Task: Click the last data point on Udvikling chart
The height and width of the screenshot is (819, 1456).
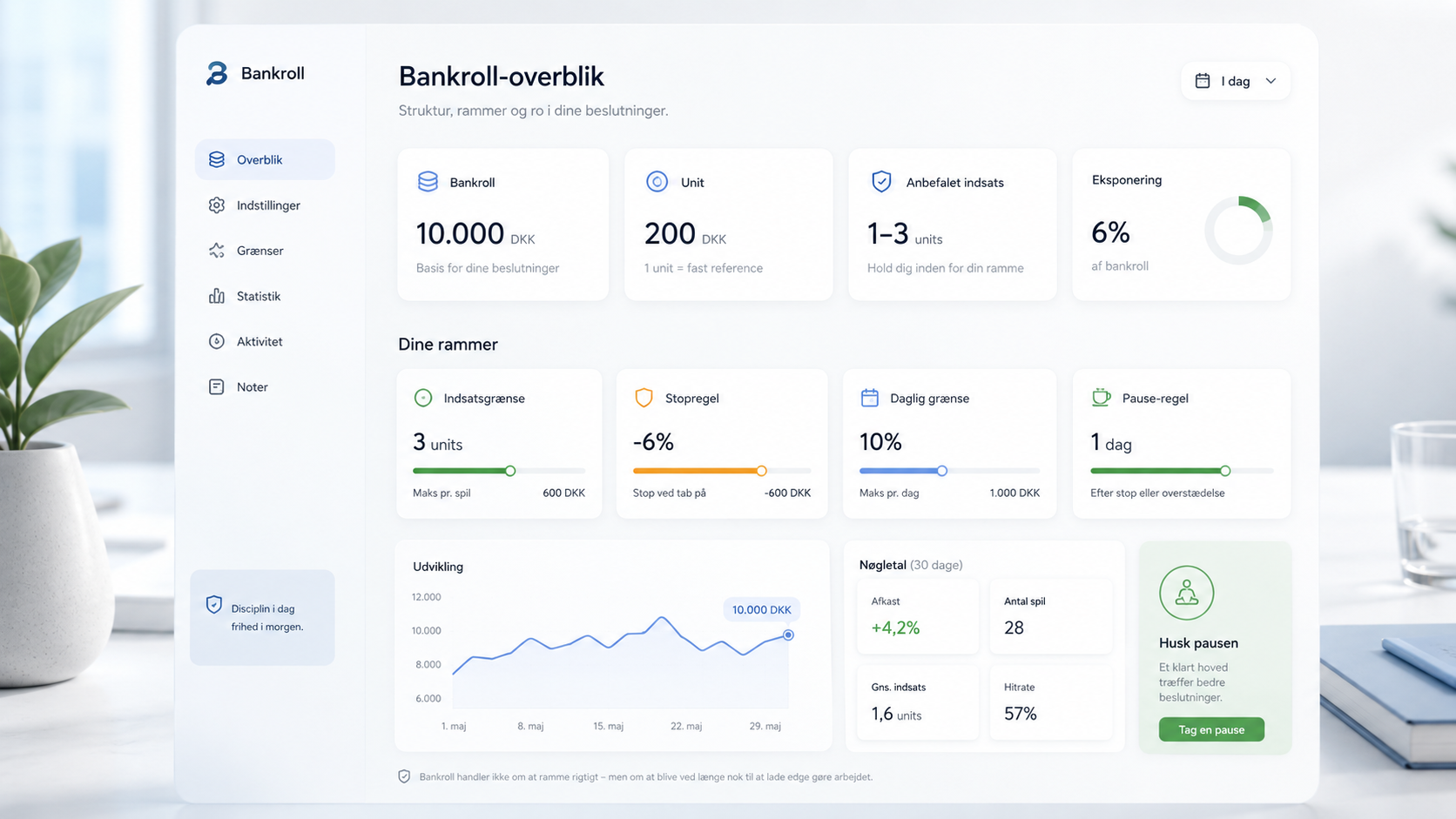Action: pyautogui.click(x=788, y=634)
